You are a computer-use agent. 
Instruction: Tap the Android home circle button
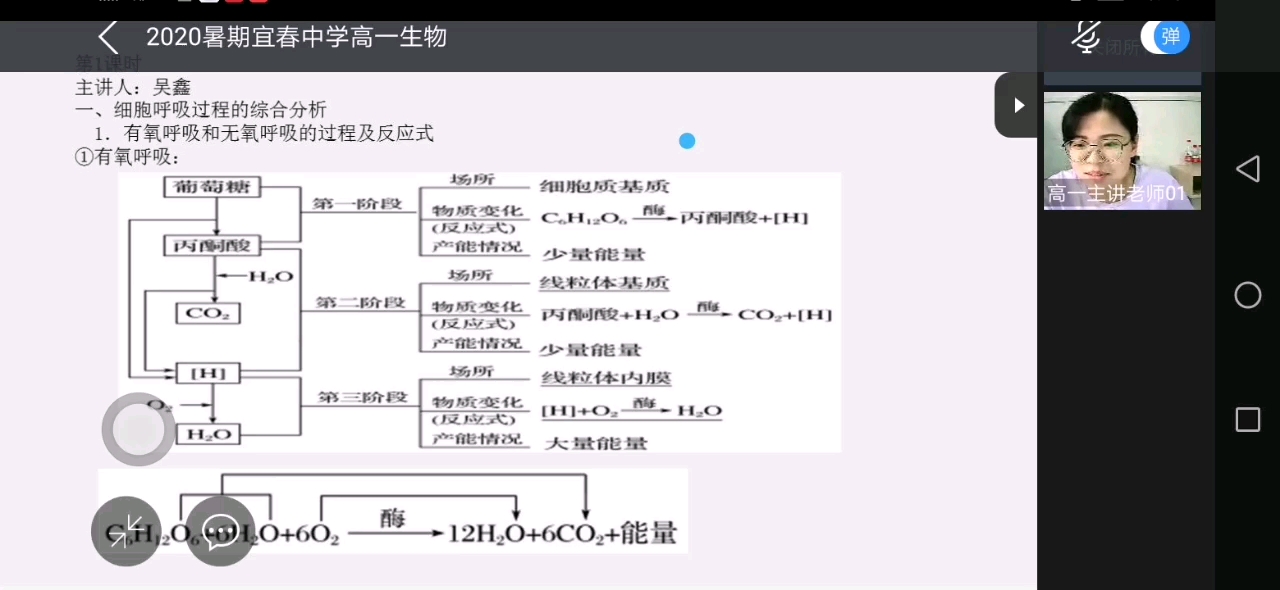click(1248, 295)
